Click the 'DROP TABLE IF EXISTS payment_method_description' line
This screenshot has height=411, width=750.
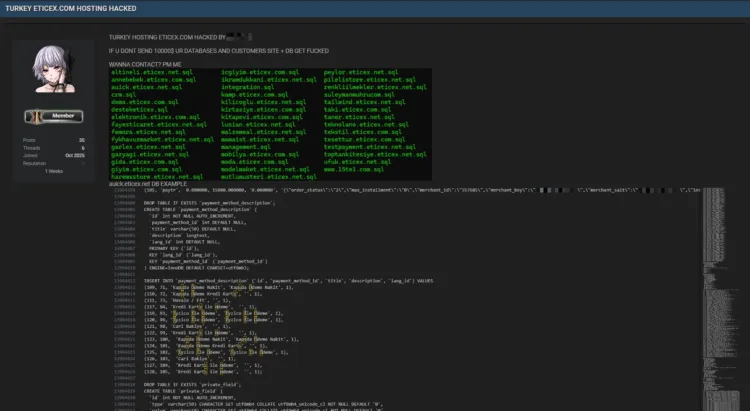(x=210, y=203)
